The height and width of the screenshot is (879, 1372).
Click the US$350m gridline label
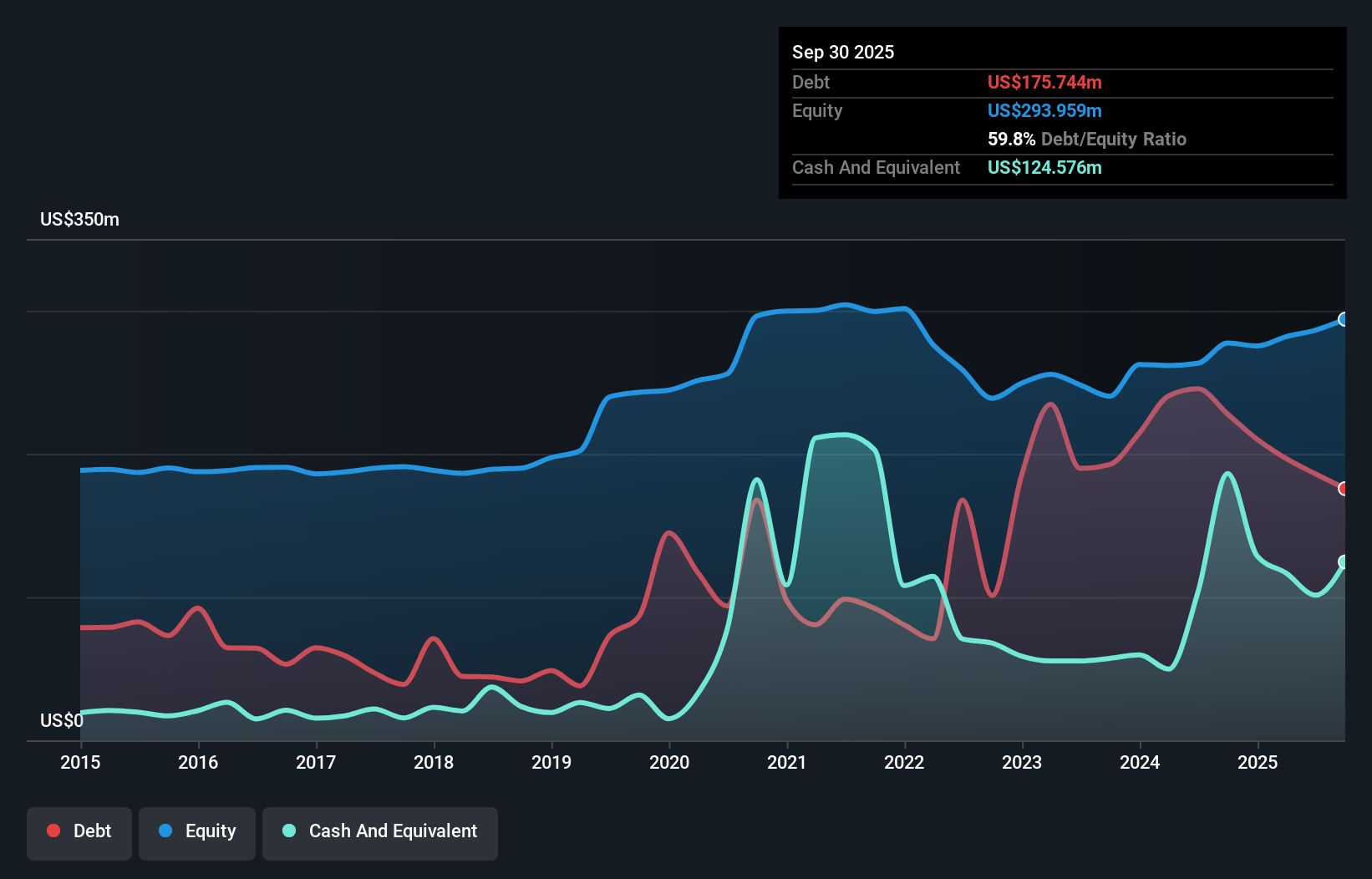(x=80, y=219)
